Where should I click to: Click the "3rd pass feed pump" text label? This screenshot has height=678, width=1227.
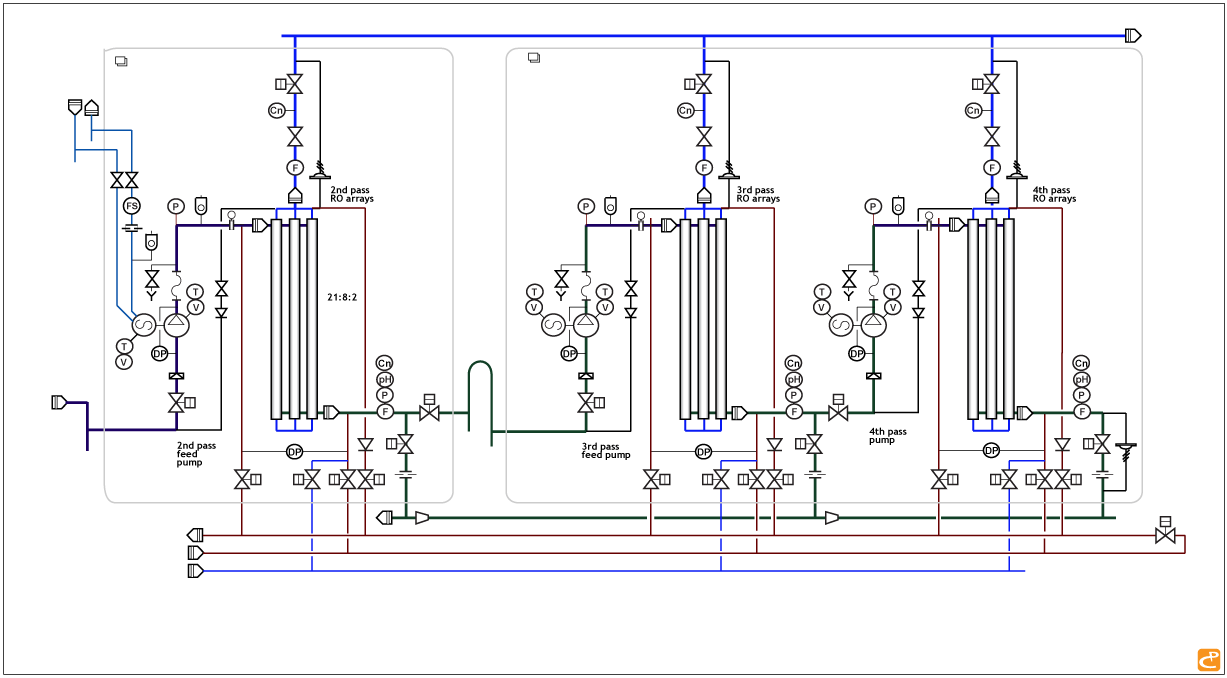[606, 451]
